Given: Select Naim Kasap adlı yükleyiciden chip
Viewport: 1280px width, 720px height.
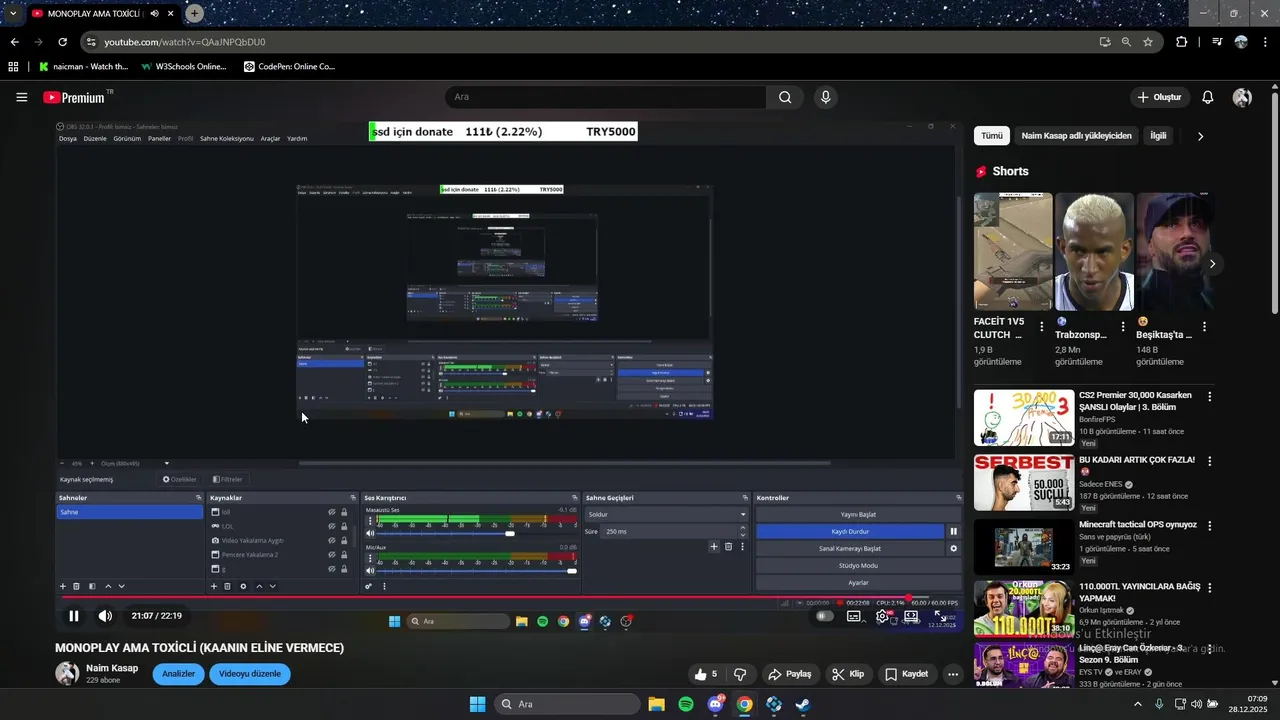Looking at the screenshot, I should (1076, 136).
